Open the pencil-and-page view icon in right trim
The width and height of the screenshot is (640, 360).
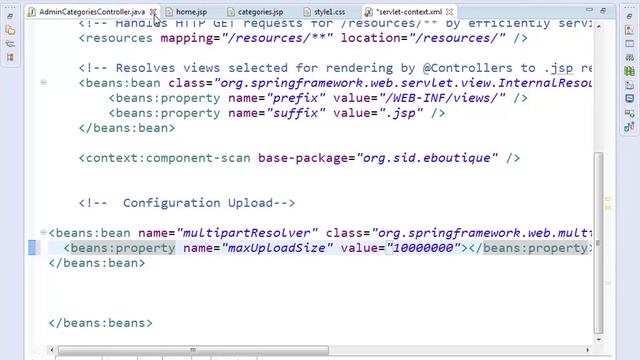pos(629,85)
